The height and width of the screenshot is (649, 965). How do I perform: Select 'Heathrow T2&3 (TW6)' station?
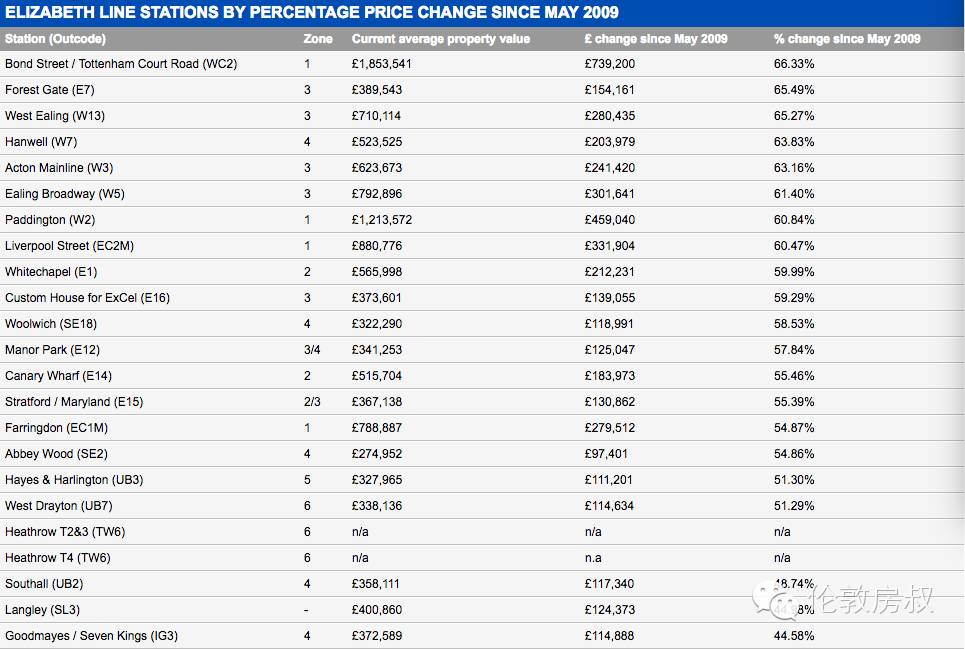tap(65, 532)
